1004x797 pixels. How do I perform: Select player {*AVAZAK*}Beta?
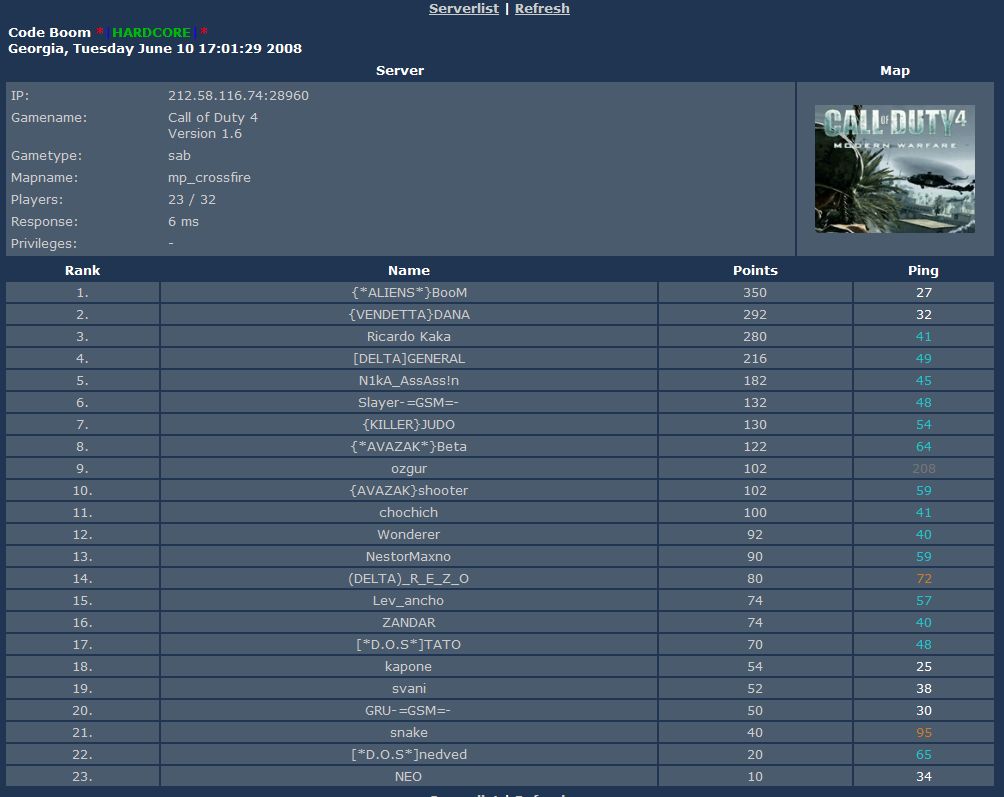click(x=409, y=447)
